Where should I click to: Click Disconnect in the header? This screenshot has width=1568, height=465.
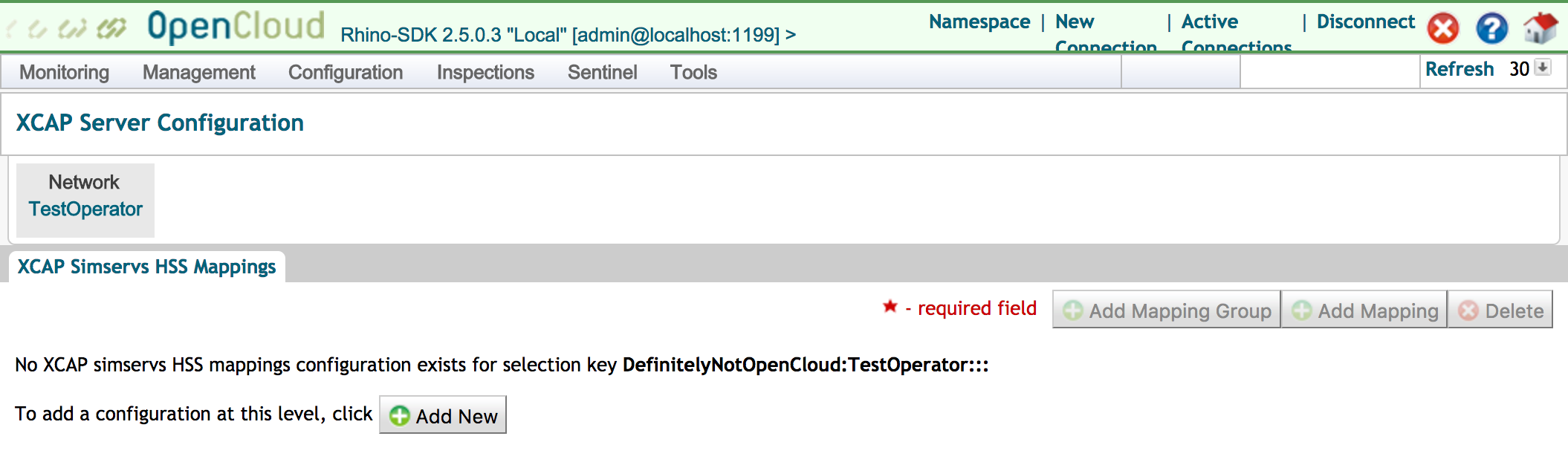click(1365, 22)
